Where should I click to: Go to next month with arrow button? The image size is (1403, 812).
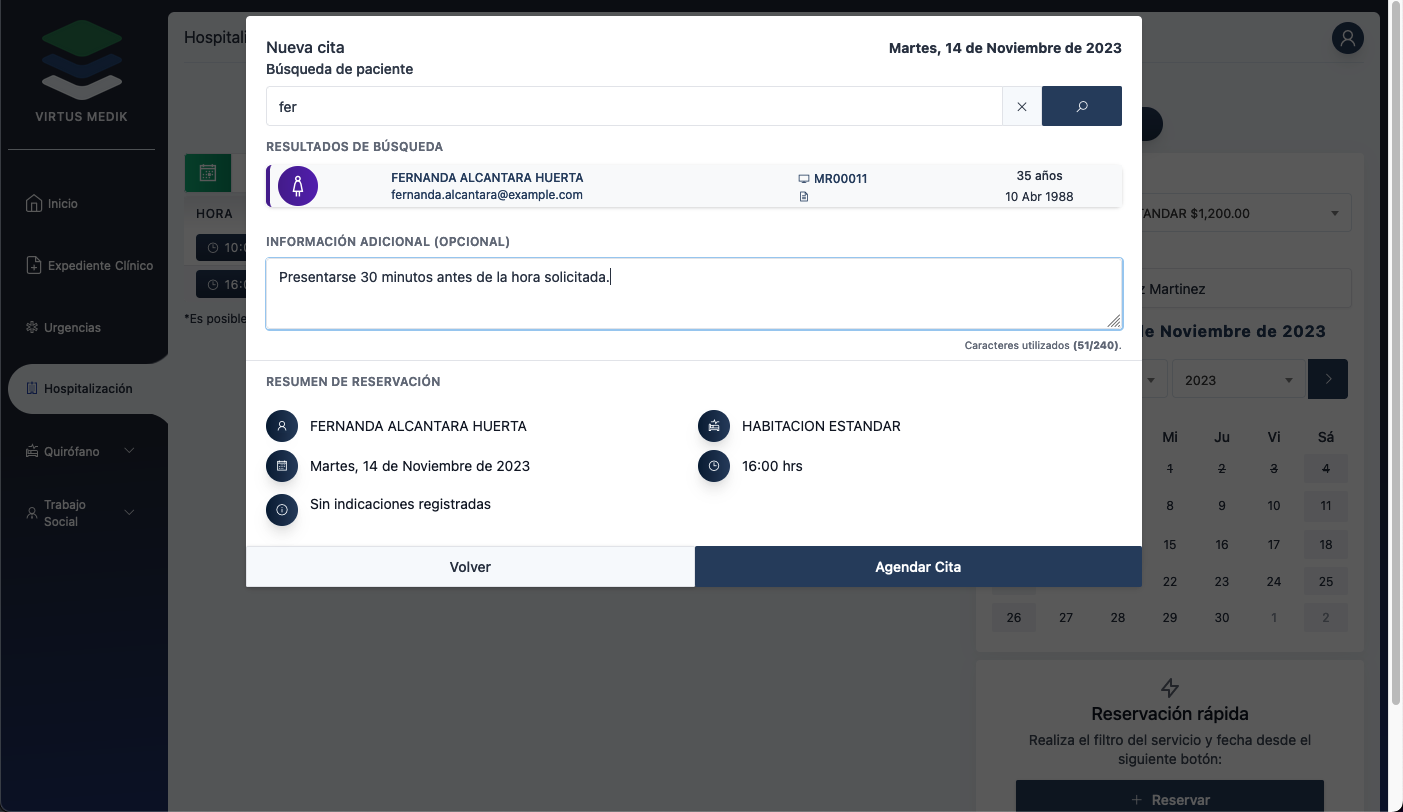(x=1328, y=379)
